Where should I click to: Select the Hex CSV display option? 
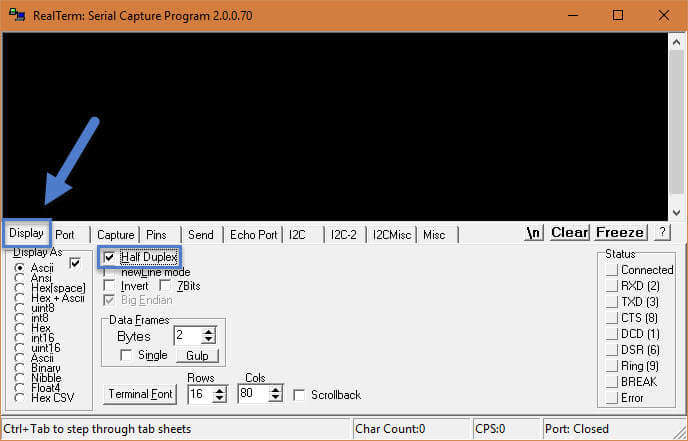(19, 398)
